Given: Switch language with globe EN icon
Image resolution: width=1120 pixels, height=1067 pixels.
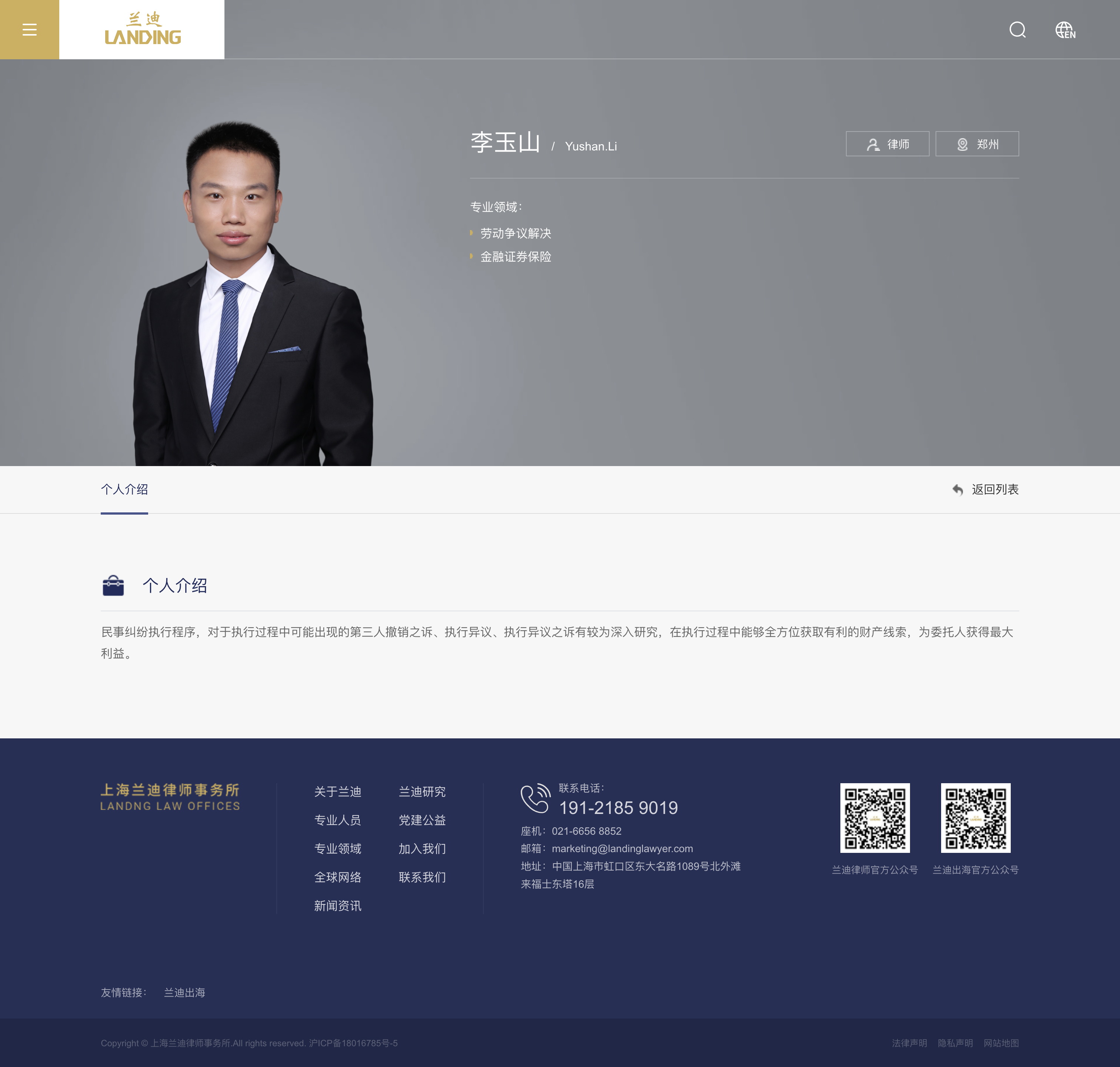Looking at the screenshot, I should pyautogui.click(x=1066, y=30).
